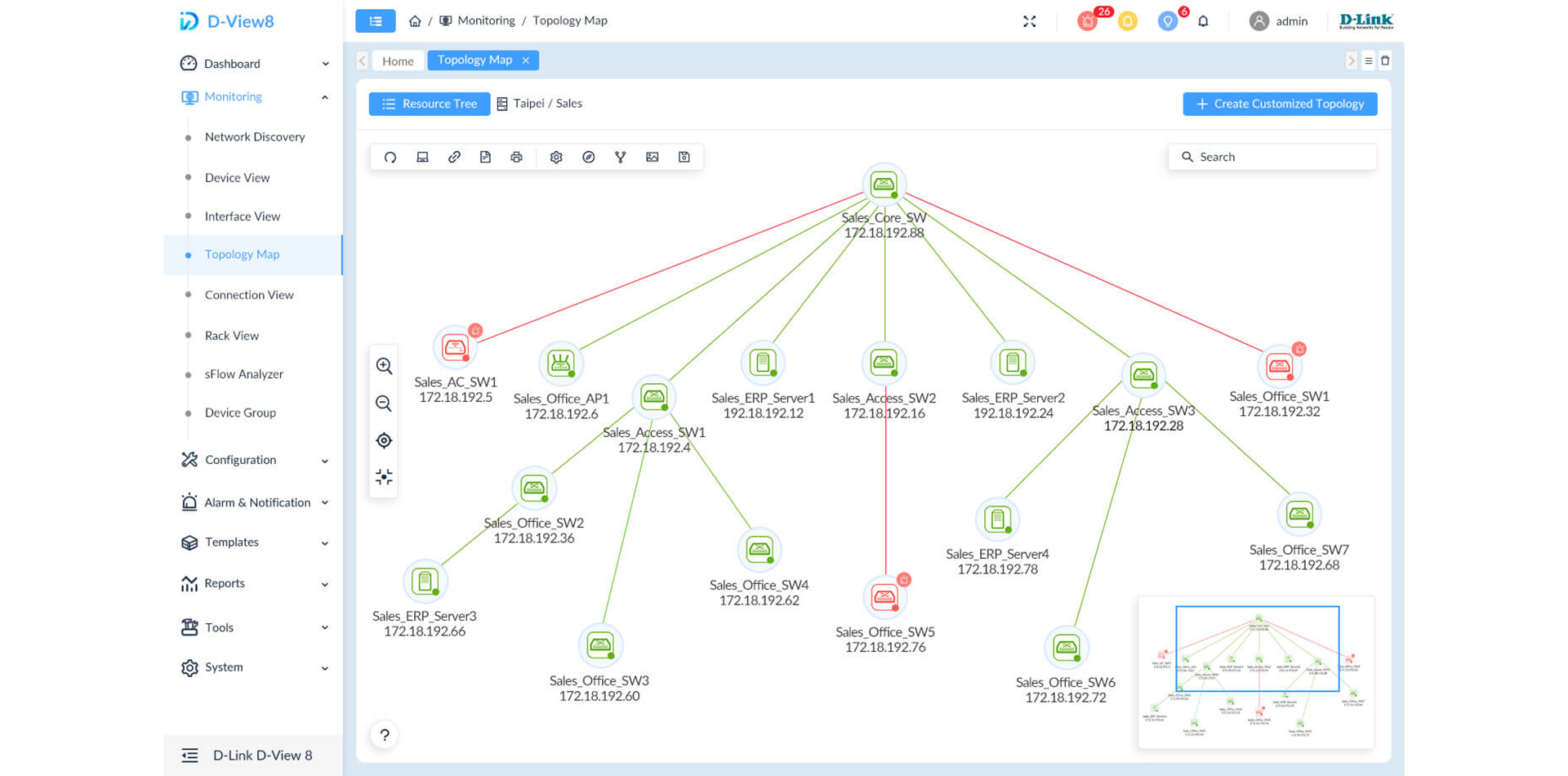This screenshot has height=776, width=1568.
Task: Open critical alarms with 26 badge
Action: [1088, 21]
